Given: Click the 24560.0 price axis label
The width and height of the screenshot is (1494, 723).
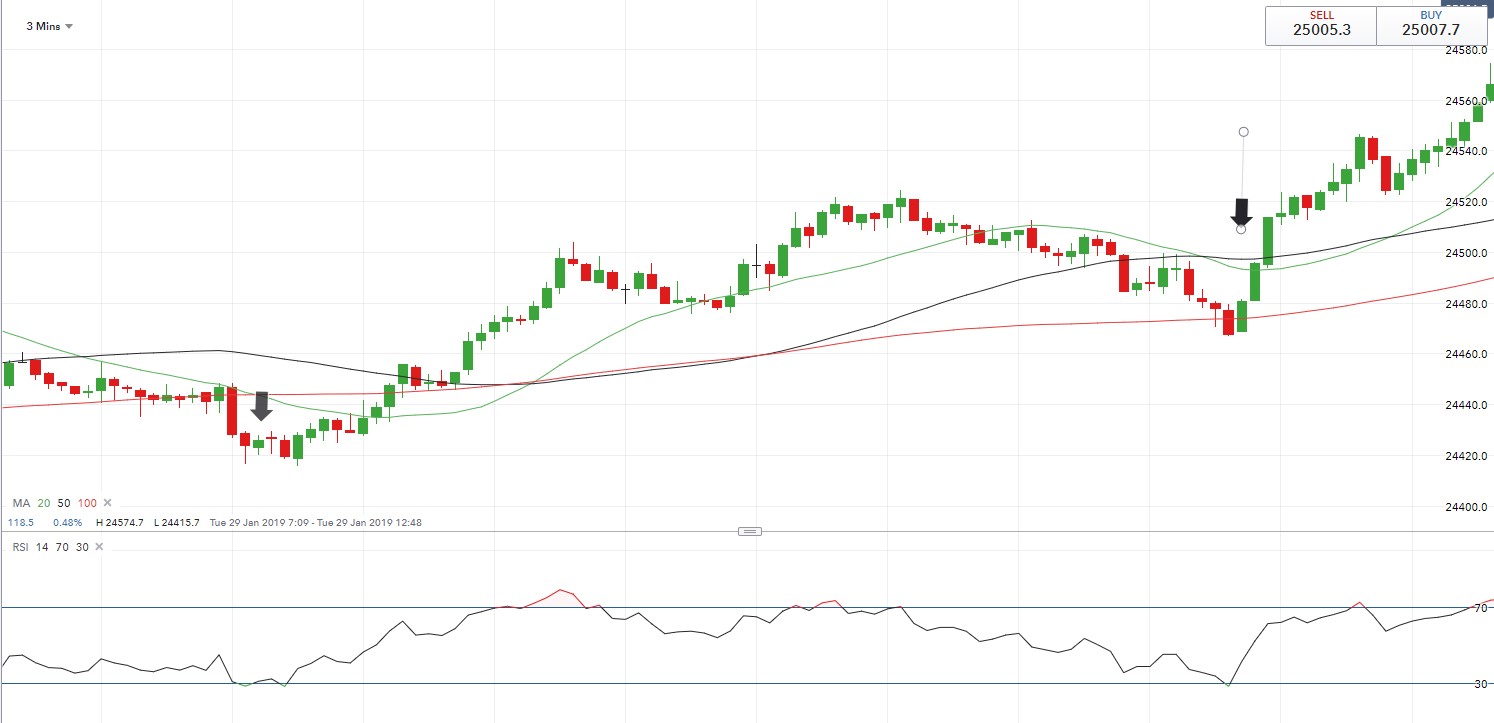Looking at the screenshot, I should [1468, 101].
